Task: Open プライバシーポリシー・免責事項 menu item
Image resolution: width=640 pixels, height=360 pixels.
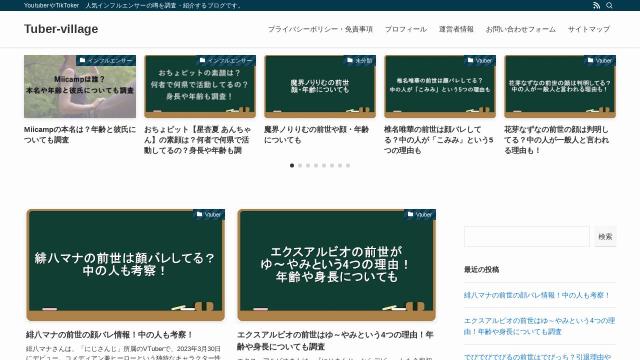Action: click(x=320, y=29)
